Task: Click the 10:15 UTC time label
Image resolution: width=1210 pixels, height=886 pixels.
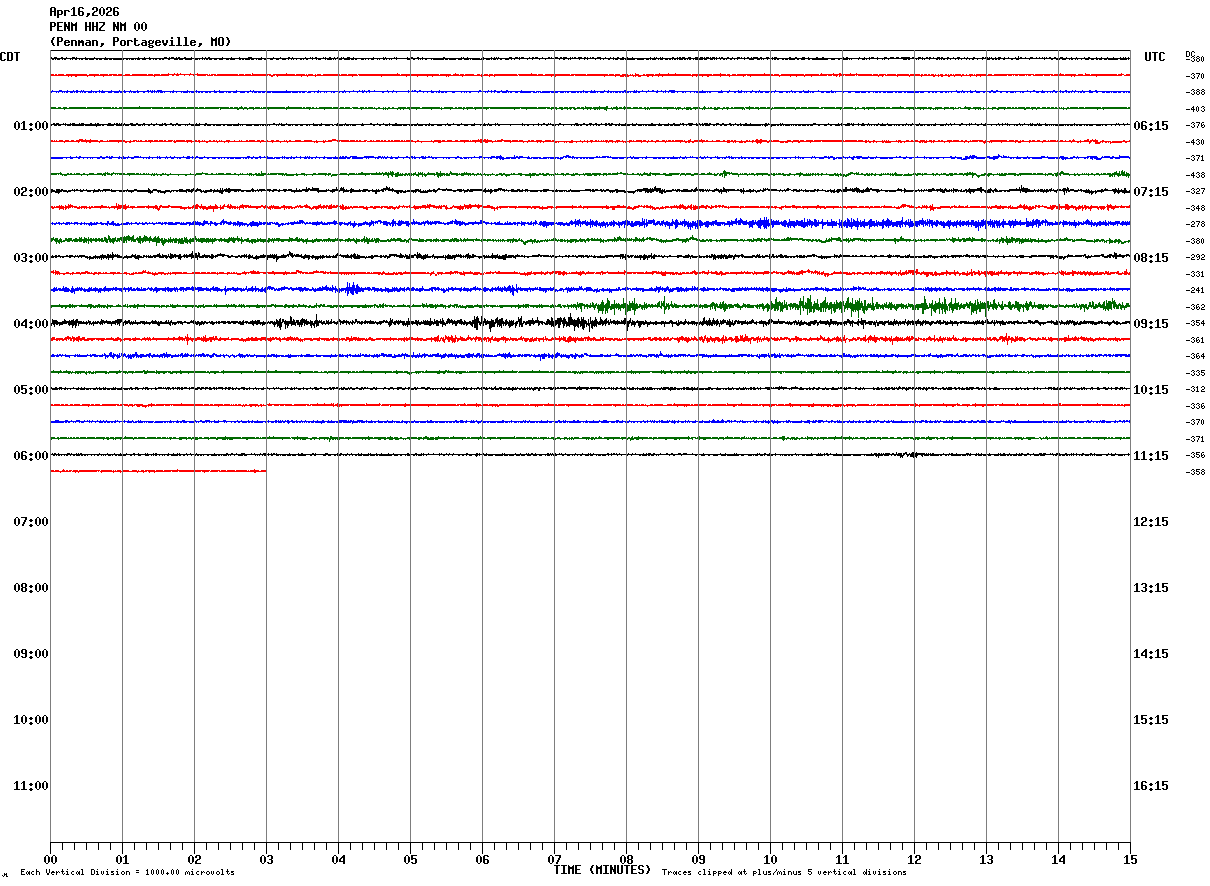Action: pos(1151,390)
